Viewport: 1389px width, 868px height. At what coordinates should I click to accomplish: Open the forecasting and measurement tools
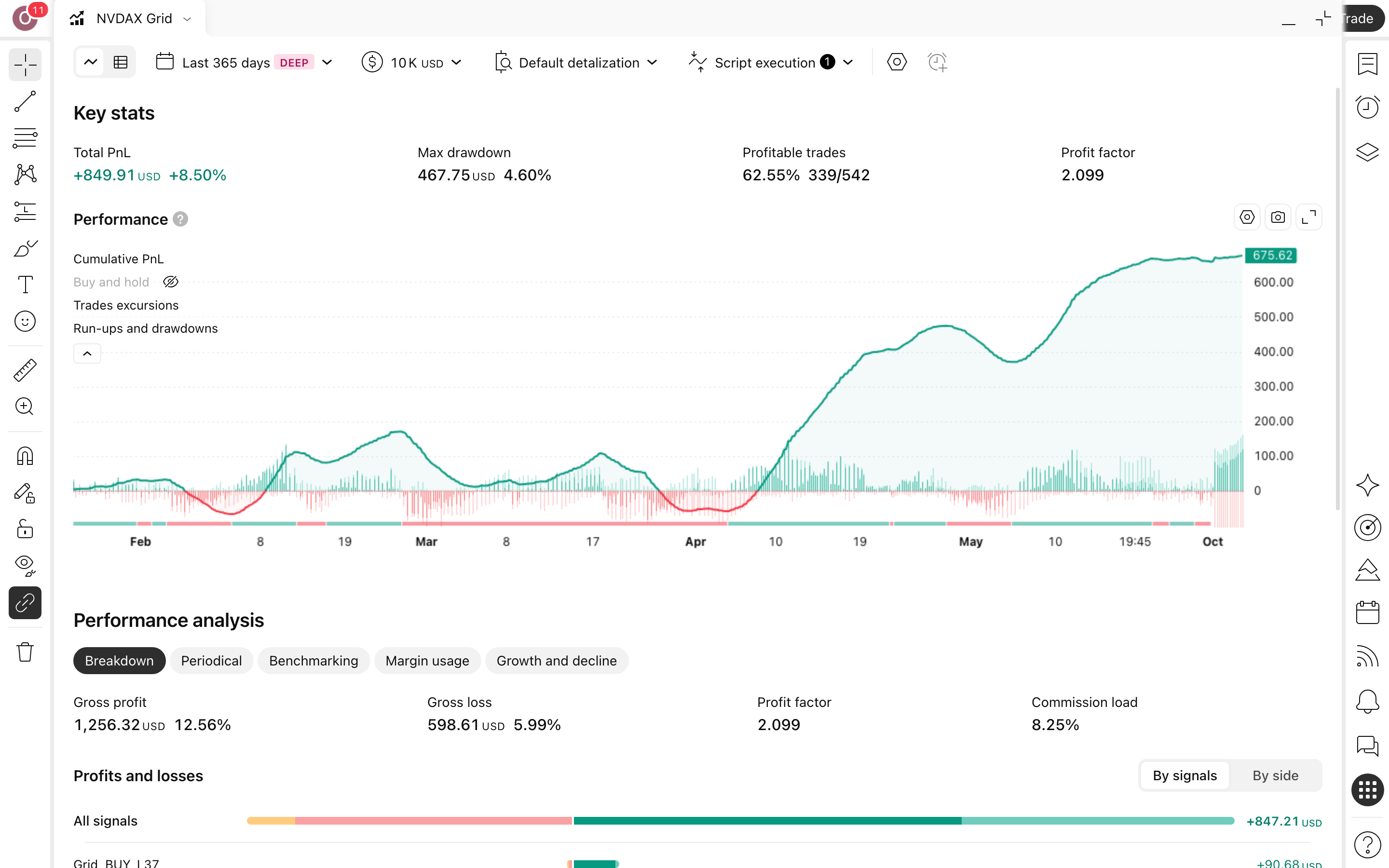point(25,211)
